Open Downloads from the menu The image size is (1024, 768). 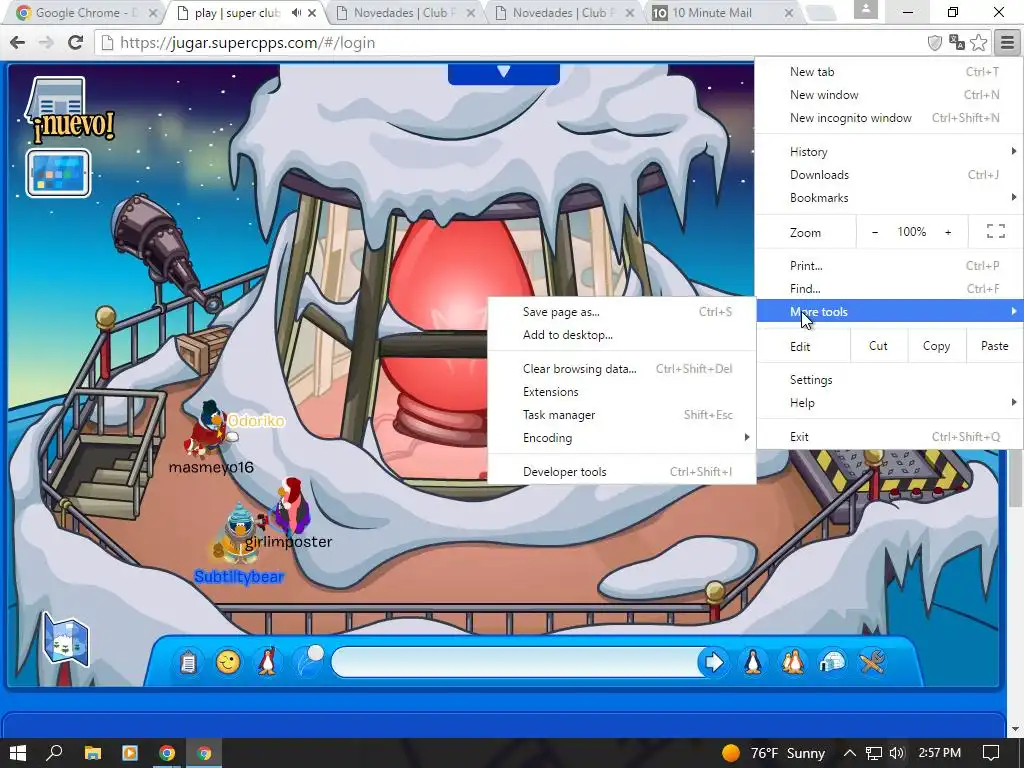click(x=889, y=174)
